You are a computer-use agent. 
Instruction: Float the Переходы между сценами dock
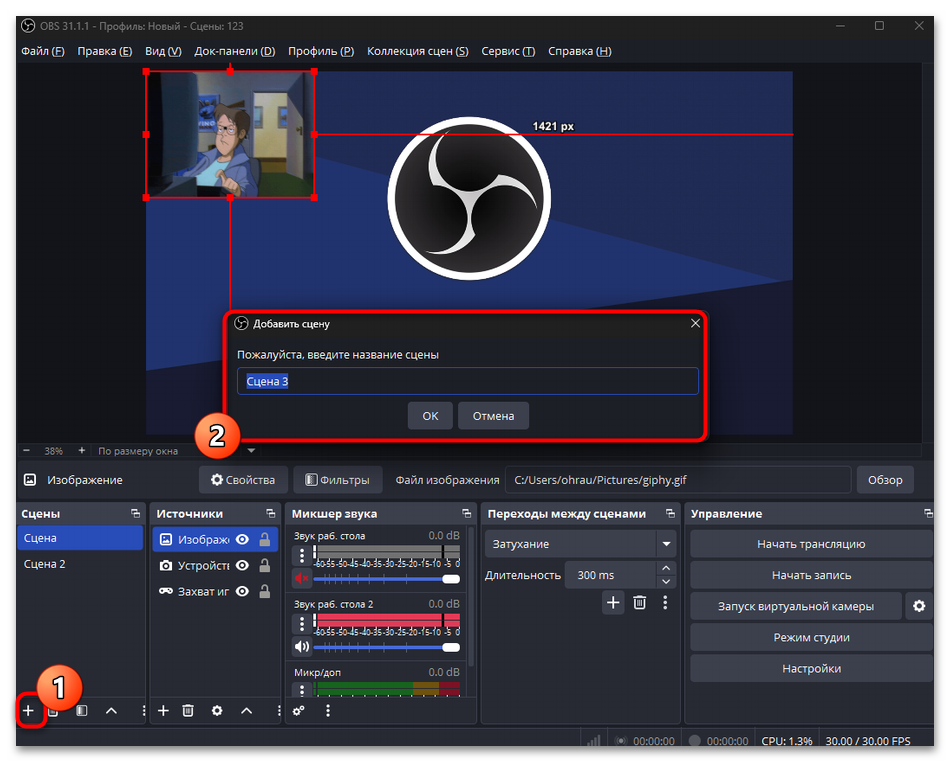670,514
